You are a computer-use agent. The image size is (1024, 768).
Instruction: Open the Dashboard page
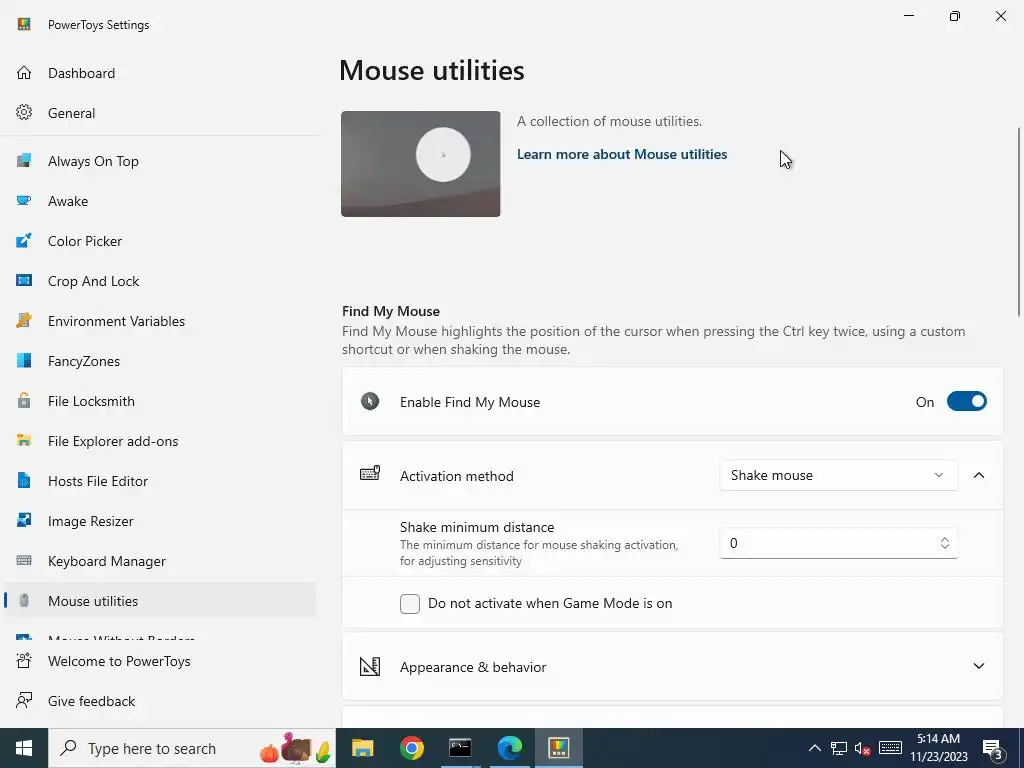[159, 73]
